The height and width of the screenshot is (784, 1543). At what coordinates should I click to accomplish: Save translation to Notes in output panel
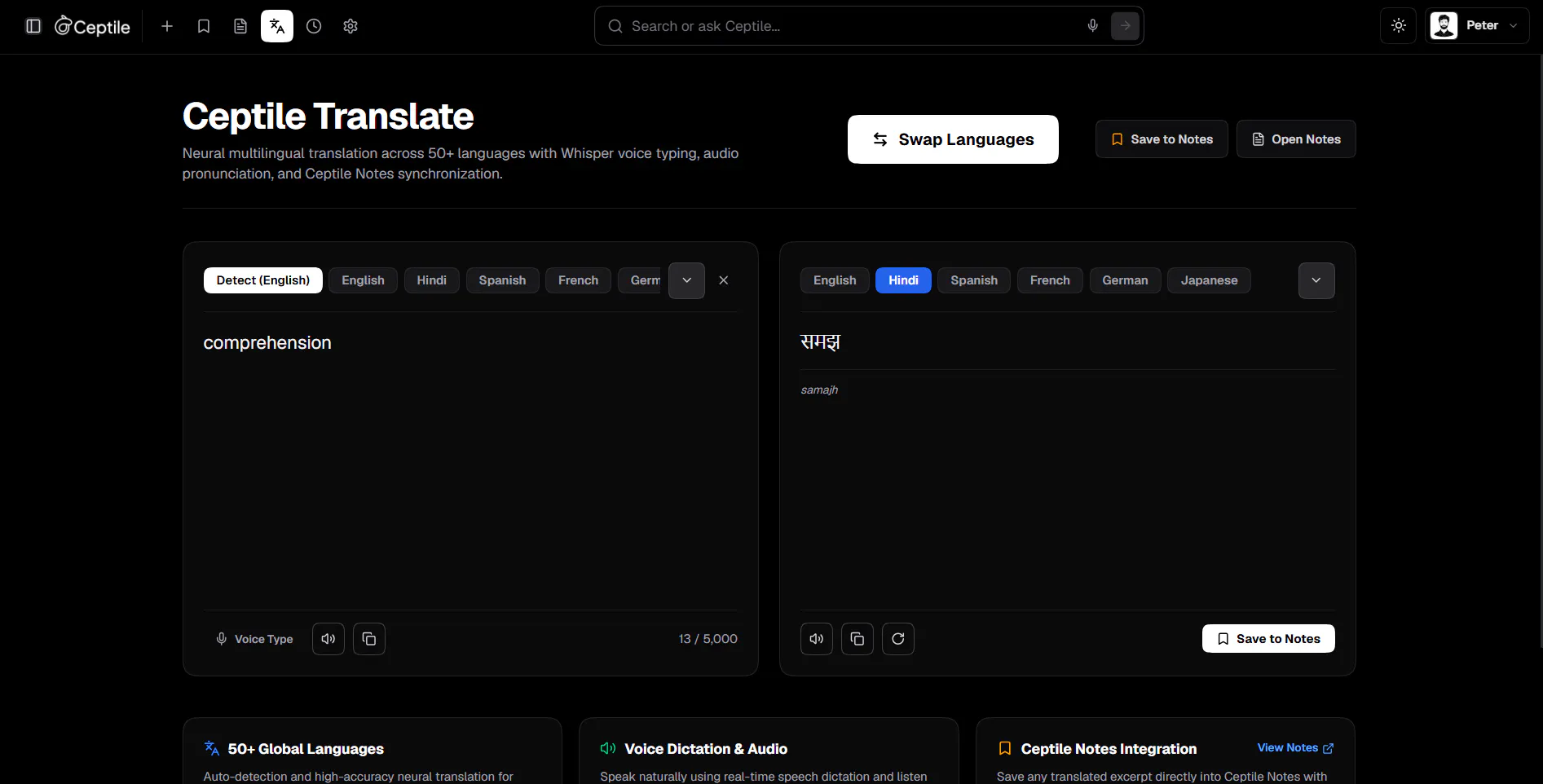tap(1268, 639)
